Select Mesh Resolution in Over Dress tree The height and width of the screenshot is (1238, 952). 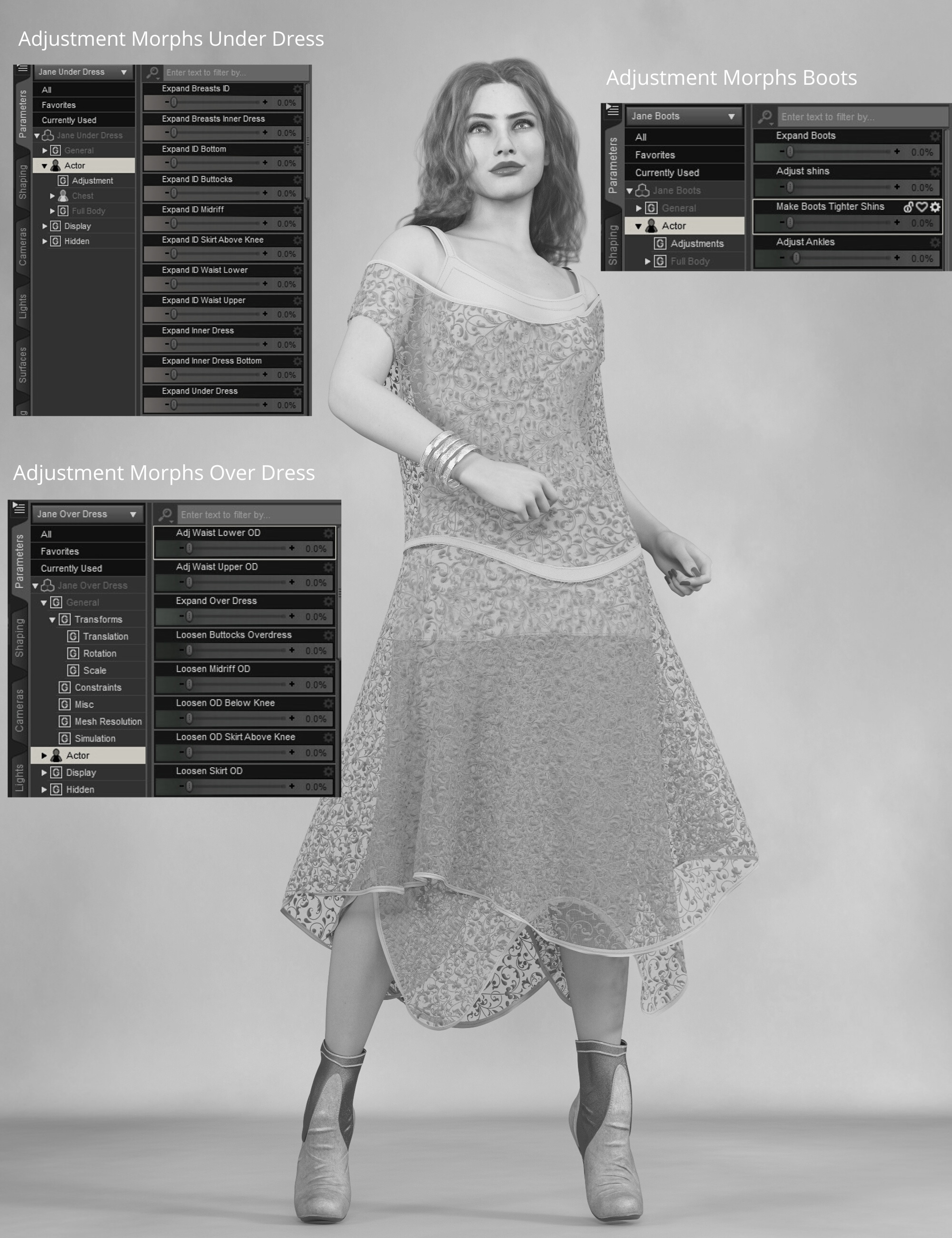tap(108, 721)
